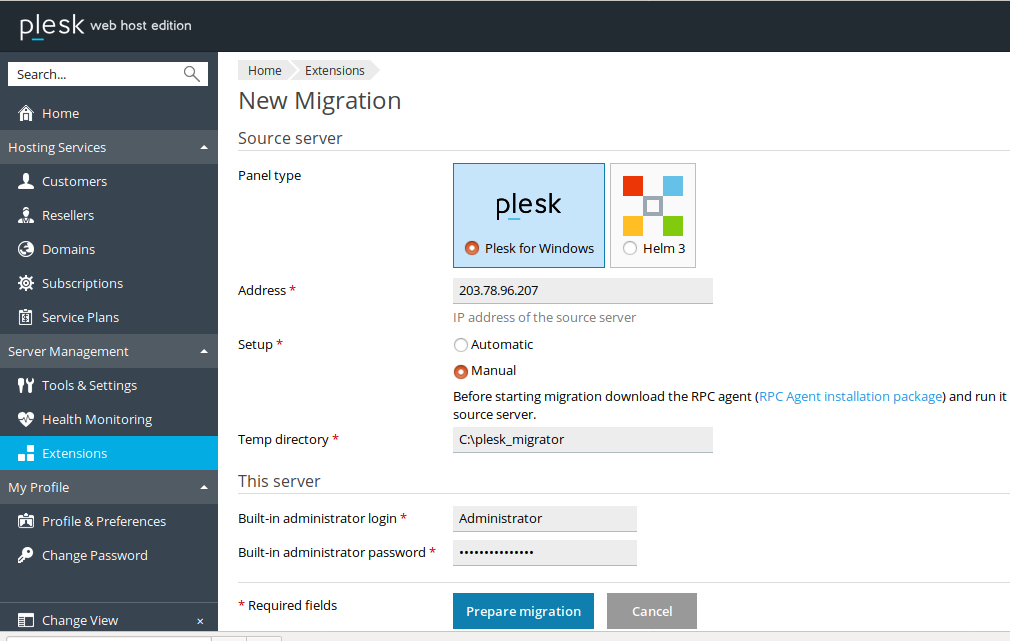The image size is (1010, 641).
Task: Click the Home house icon in sidebar
Action: [26, 114]
